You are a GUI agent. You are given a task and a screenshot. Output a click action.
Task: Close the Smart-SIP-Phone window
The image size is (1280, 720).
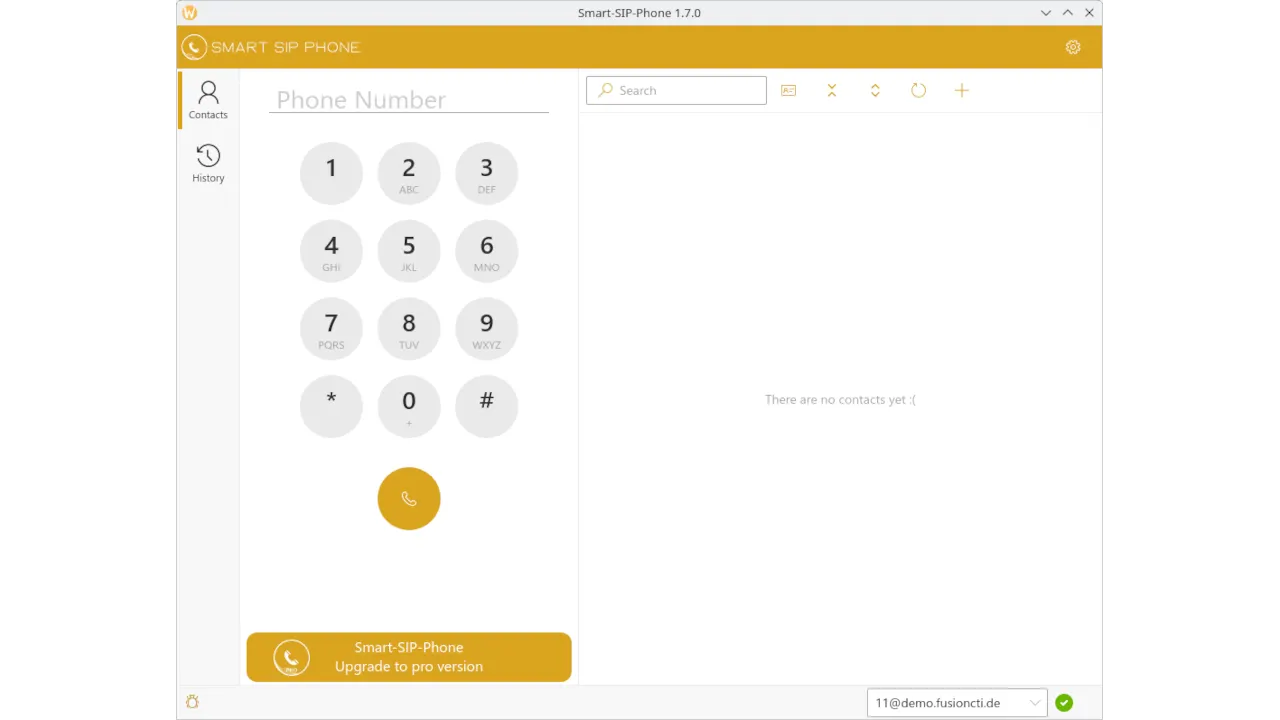(1090, 13)
